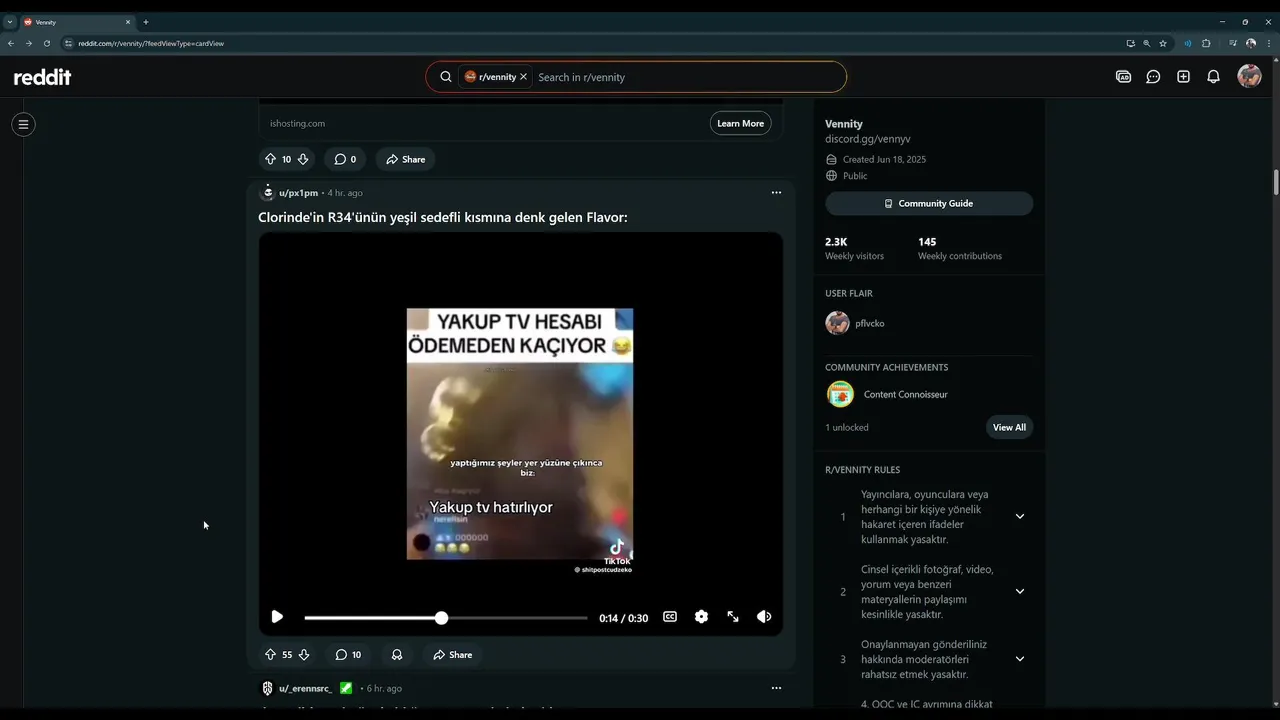Open the 10 comments on the video post
Image resolution: width=1280 pixels, height=720 pixels.
348,655
